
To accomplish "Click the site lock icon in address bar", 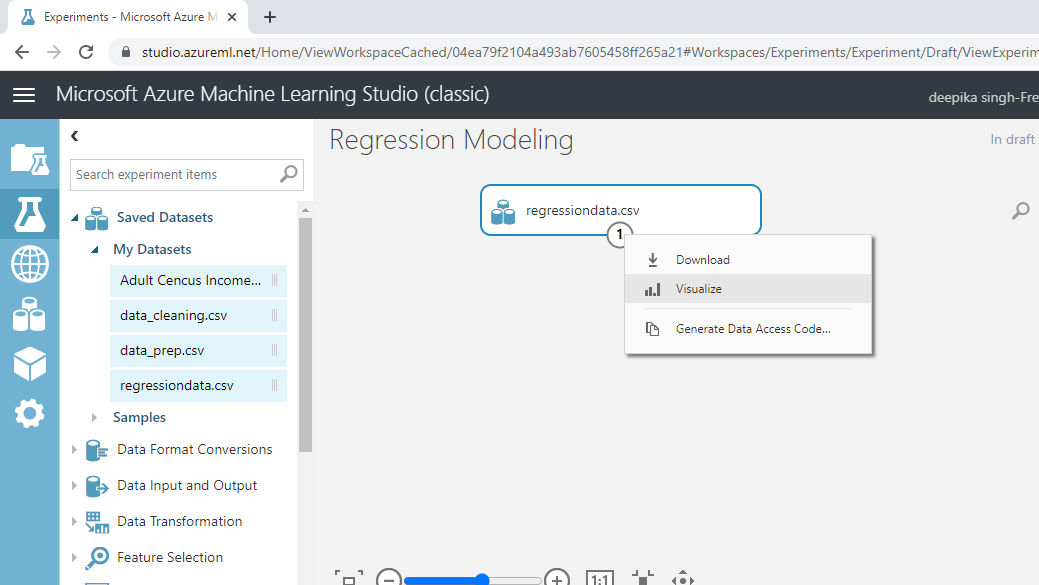I will click(125, 52).
